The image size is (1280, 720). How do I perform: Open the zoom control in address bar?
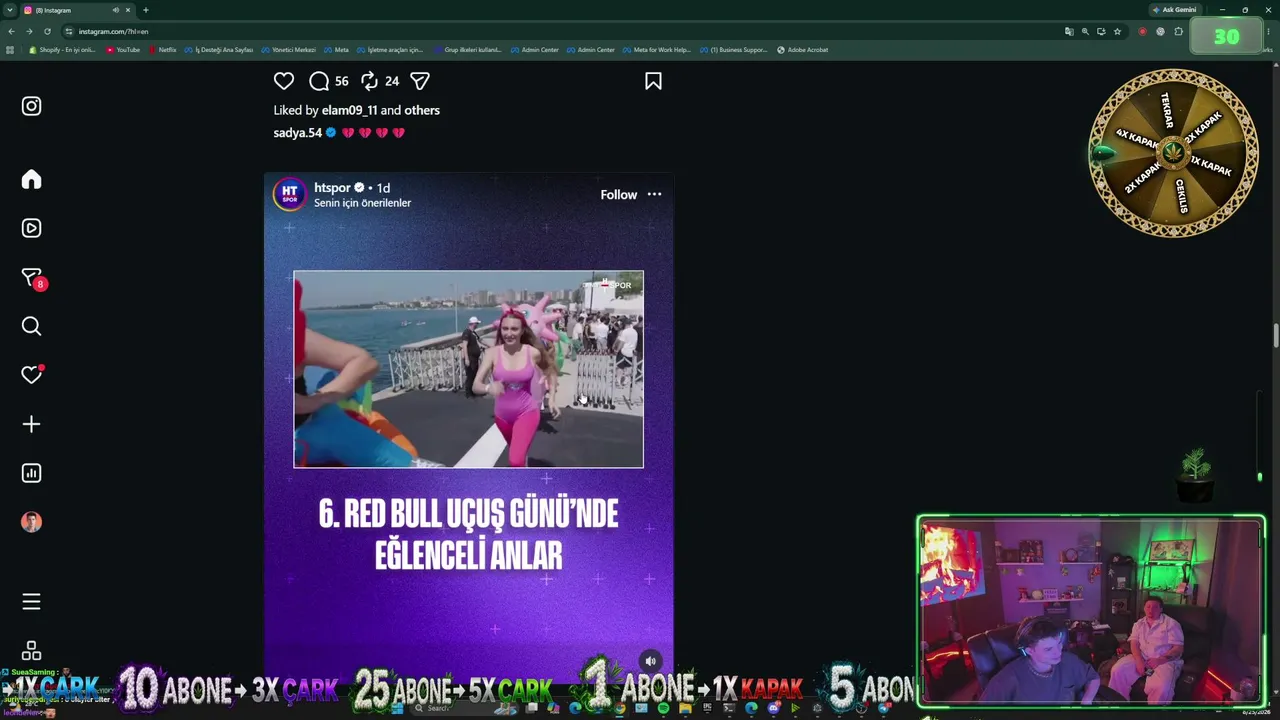[x=1085, y=31]
